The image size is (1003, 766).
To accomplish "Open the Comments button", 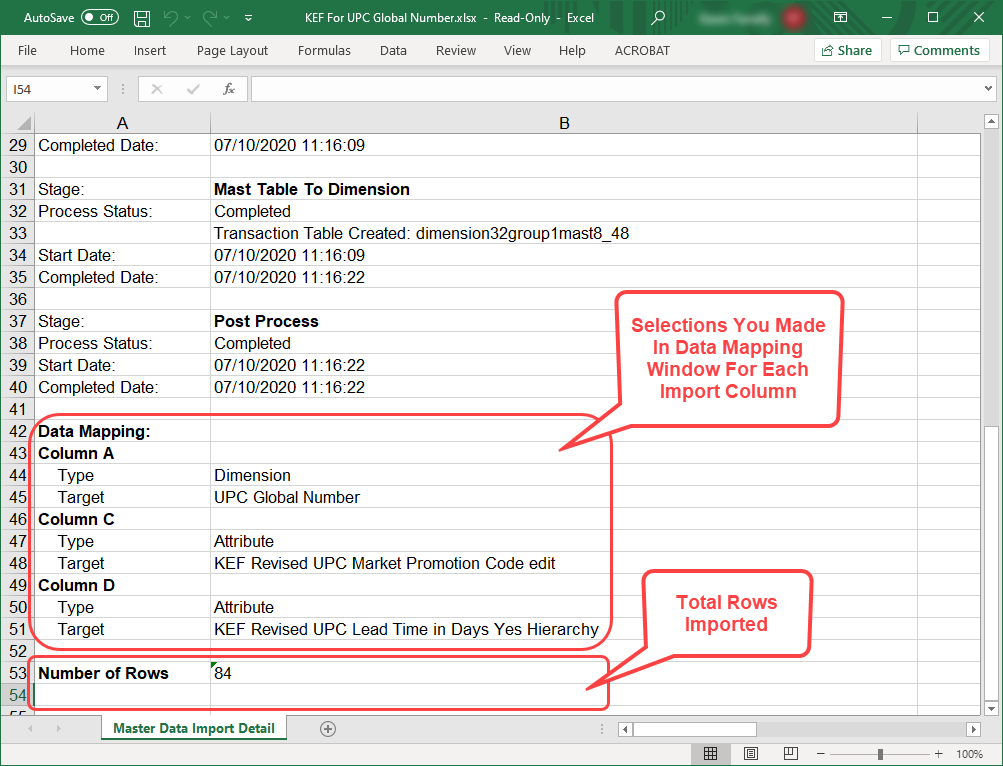I will click(x=937, y=51).
